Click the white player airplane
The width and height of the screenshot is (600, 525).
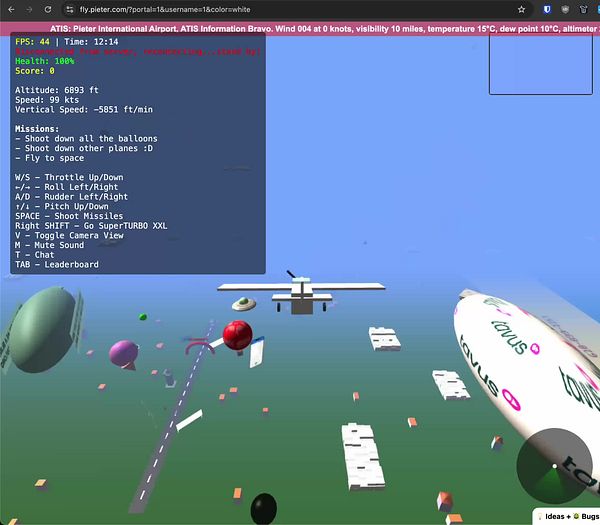[x=301, y=294]
